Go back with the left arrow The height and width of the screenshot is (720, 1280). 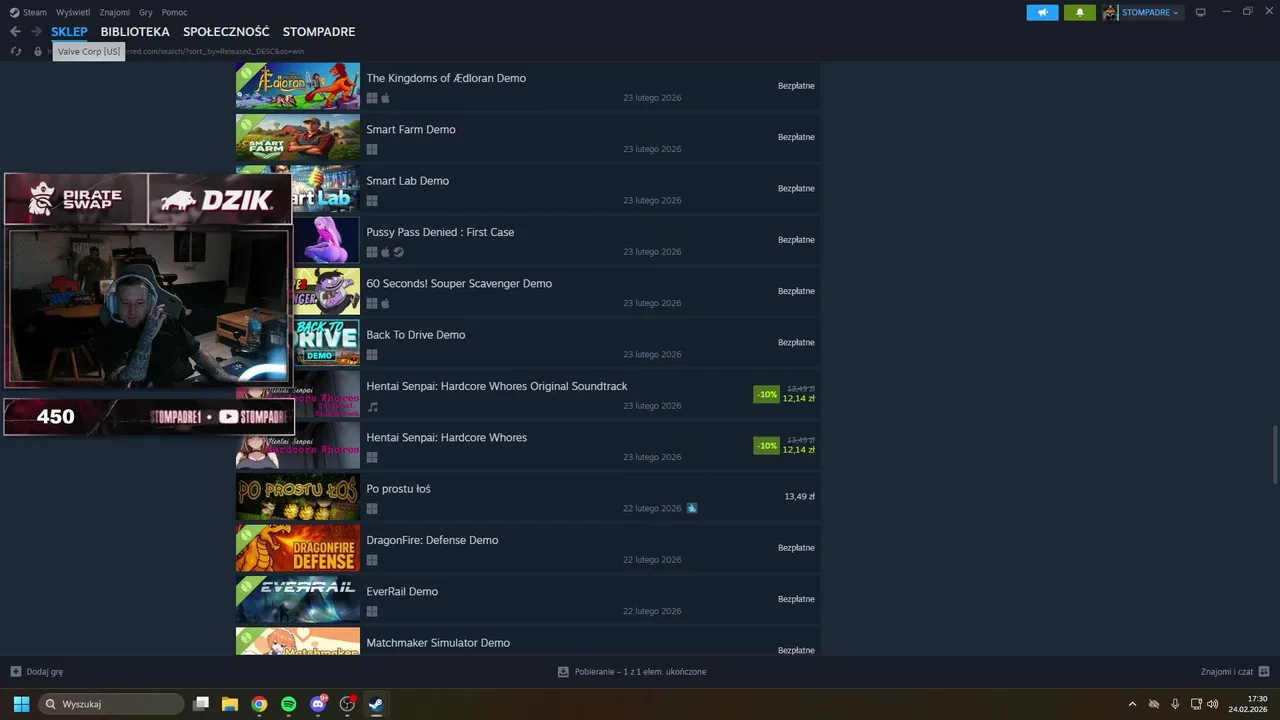click(15, 32)
